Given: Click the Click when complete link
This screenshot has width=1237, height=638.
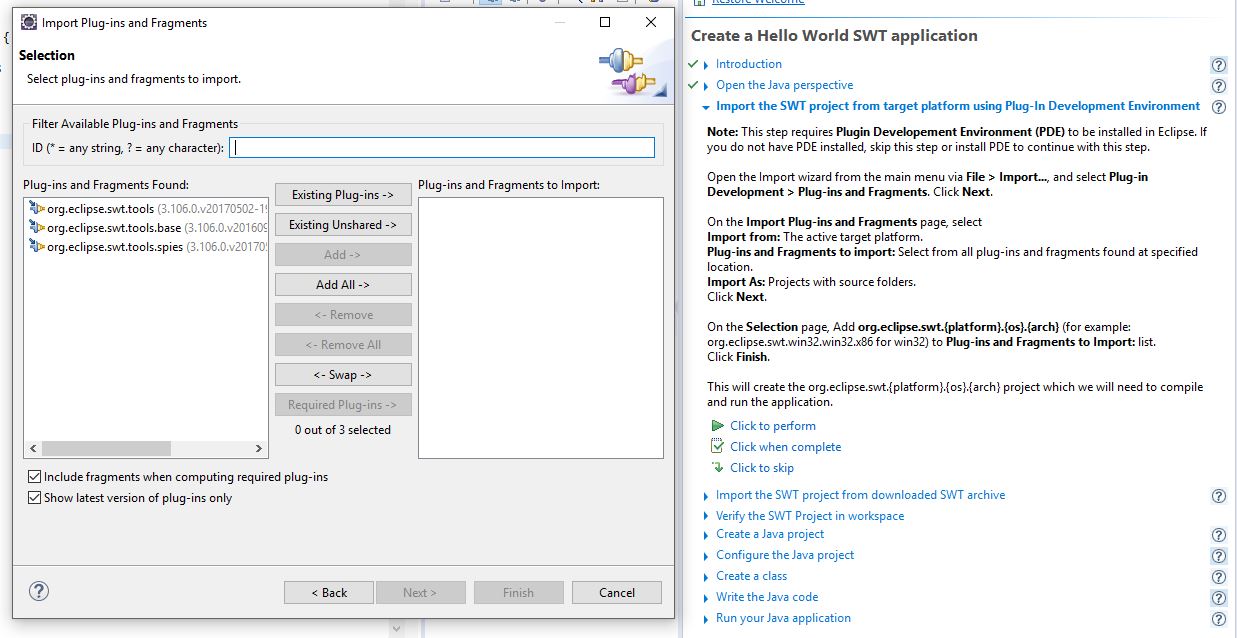Looking at the screenshot, I should [x=786, y=447].
